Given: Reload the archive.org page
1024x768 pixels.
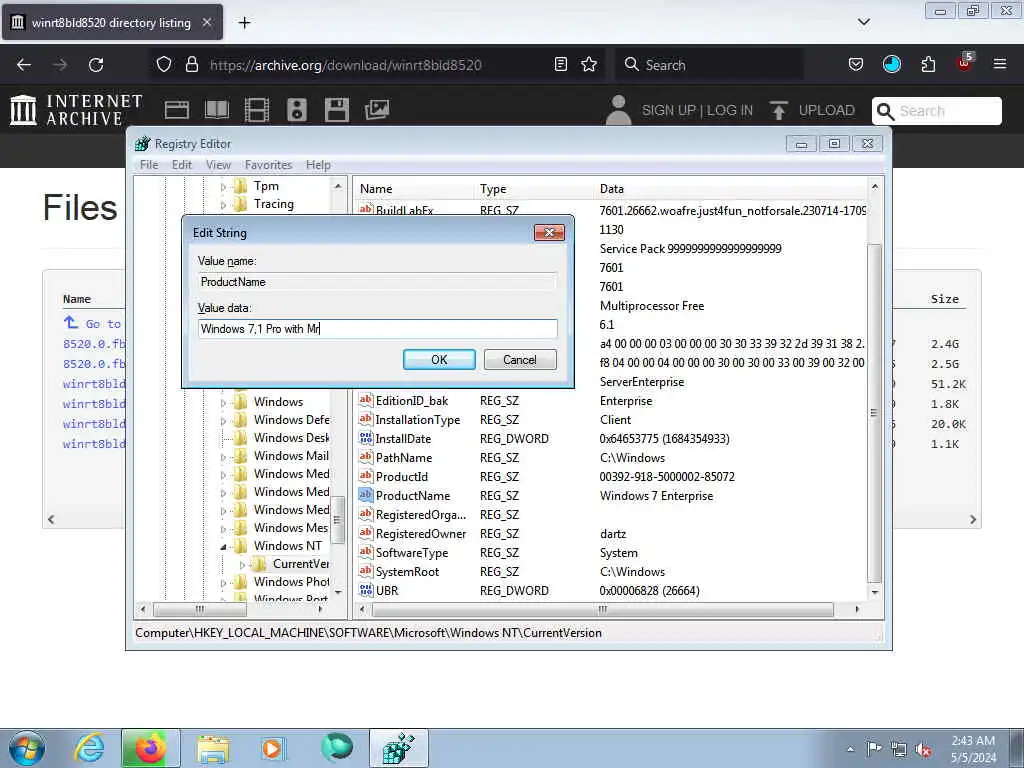Looking at the screenshot, I should [x=96, y=65].
